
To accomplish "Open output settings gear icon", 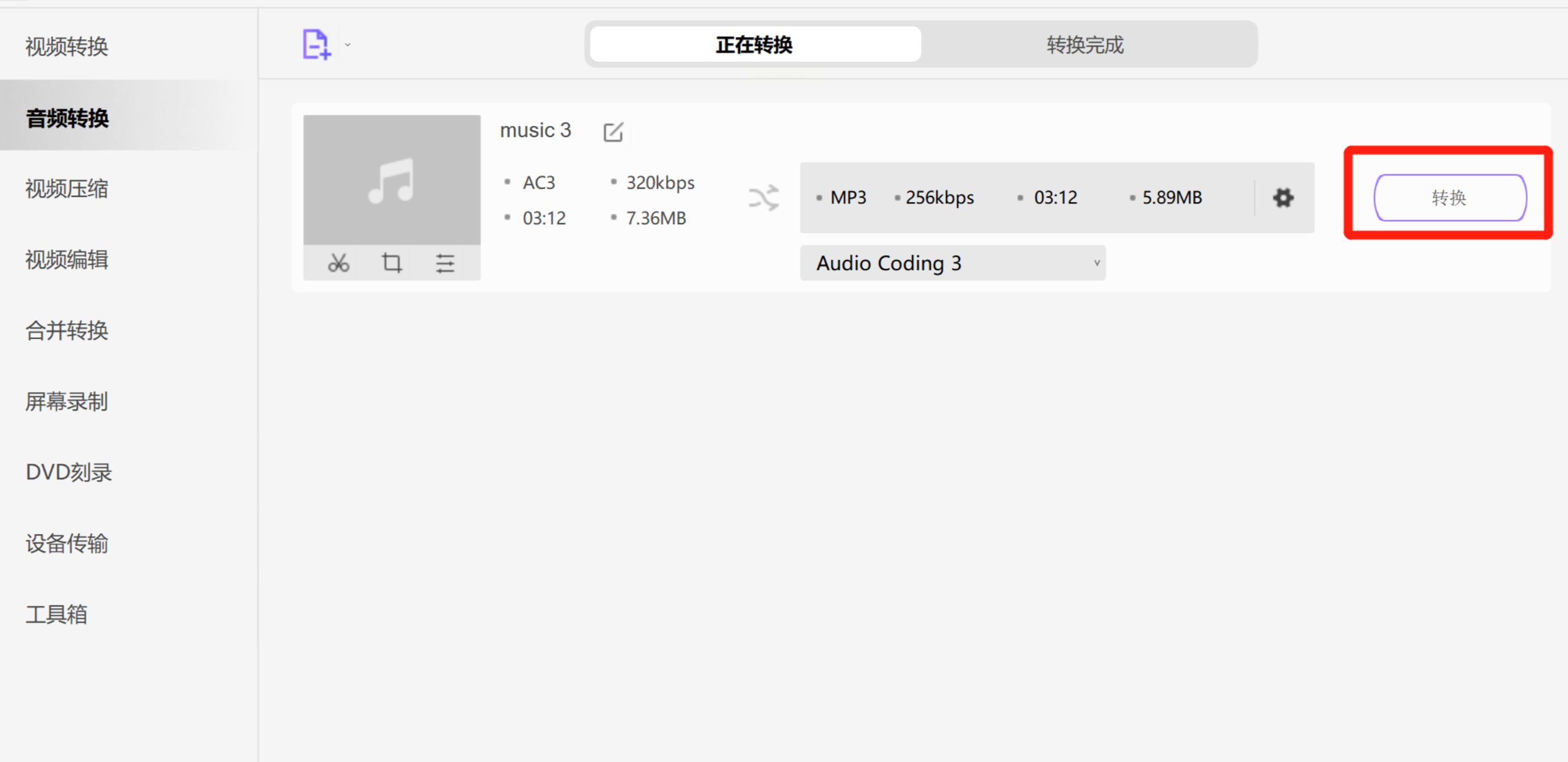I will tap(1283, 197).
